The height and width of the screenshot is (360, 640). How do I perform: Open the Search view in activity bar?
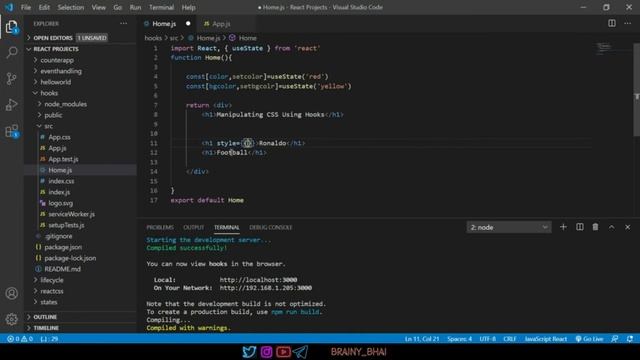coord(11,52)
